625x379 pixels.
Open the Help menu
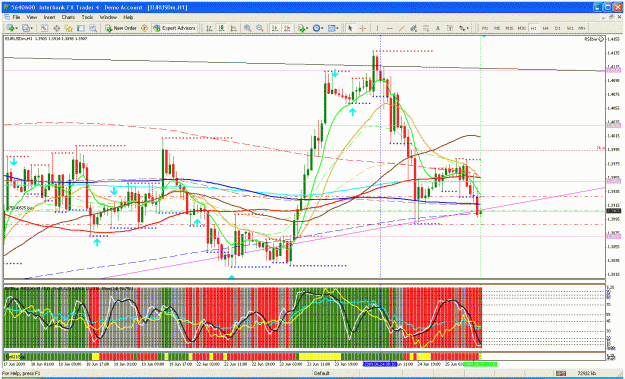[128, 17]
